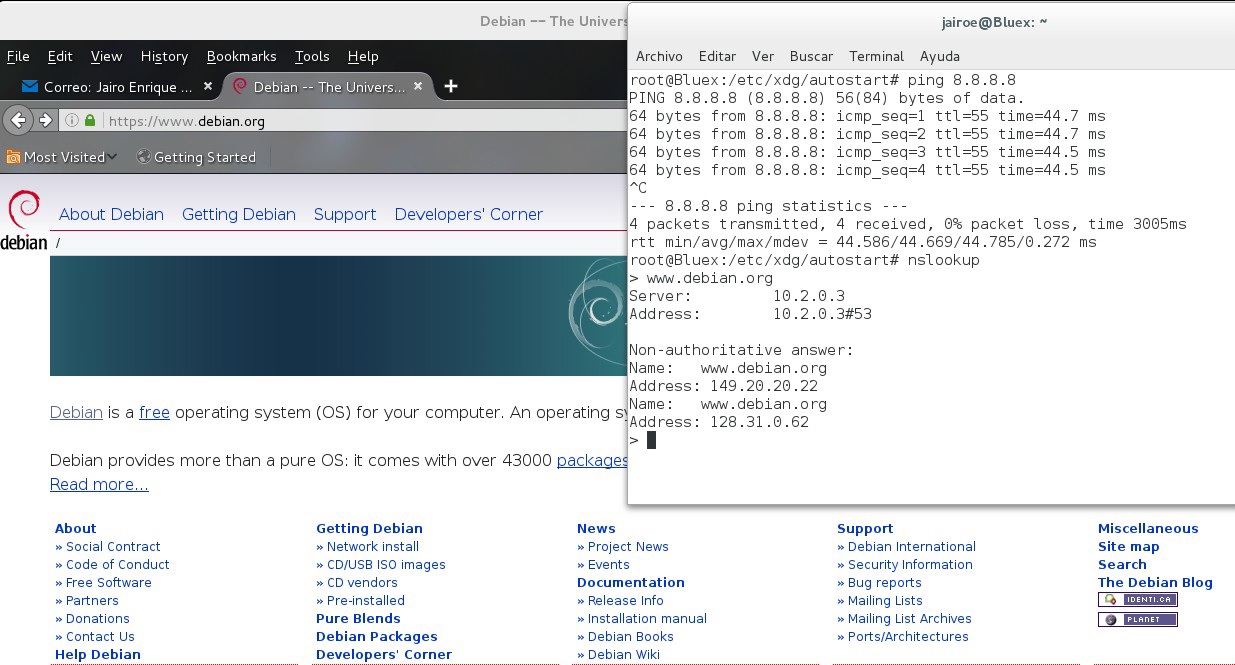Open a new tab with plus button
This screenshot has height=665, width=1235.
(451, 87)
